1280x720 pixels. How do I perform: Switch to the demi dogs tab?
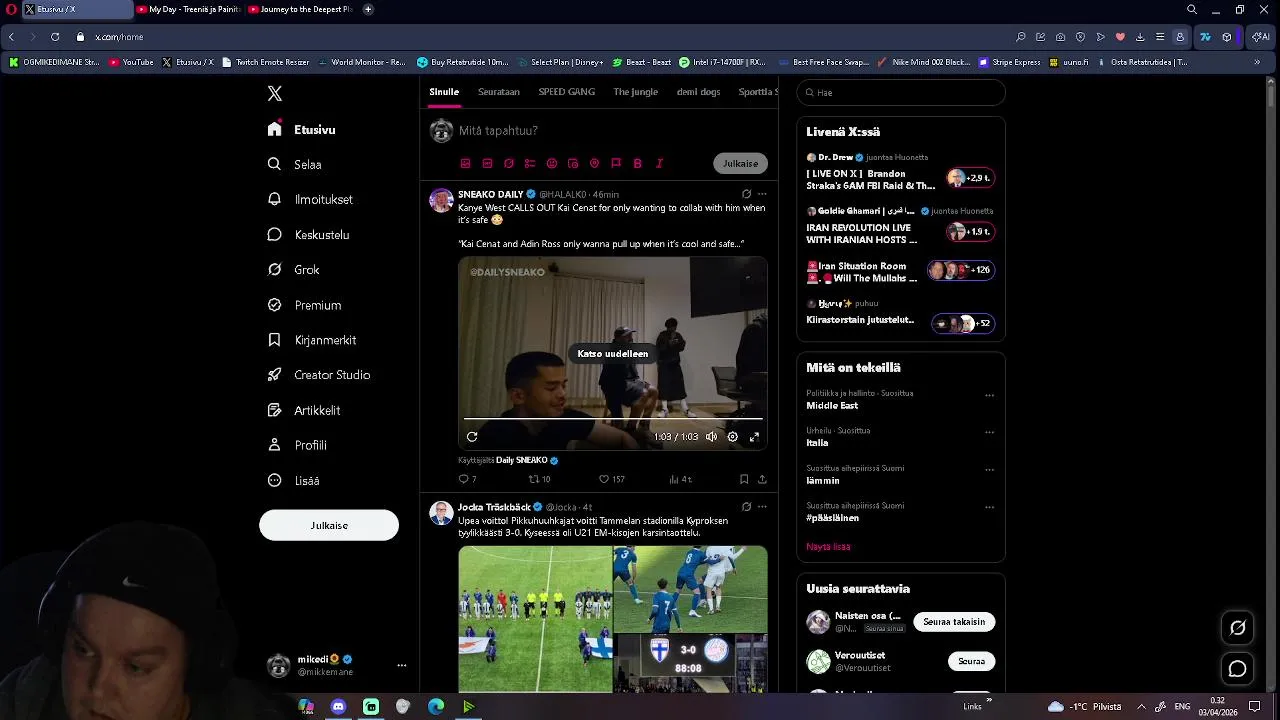(x=698, y=92)
